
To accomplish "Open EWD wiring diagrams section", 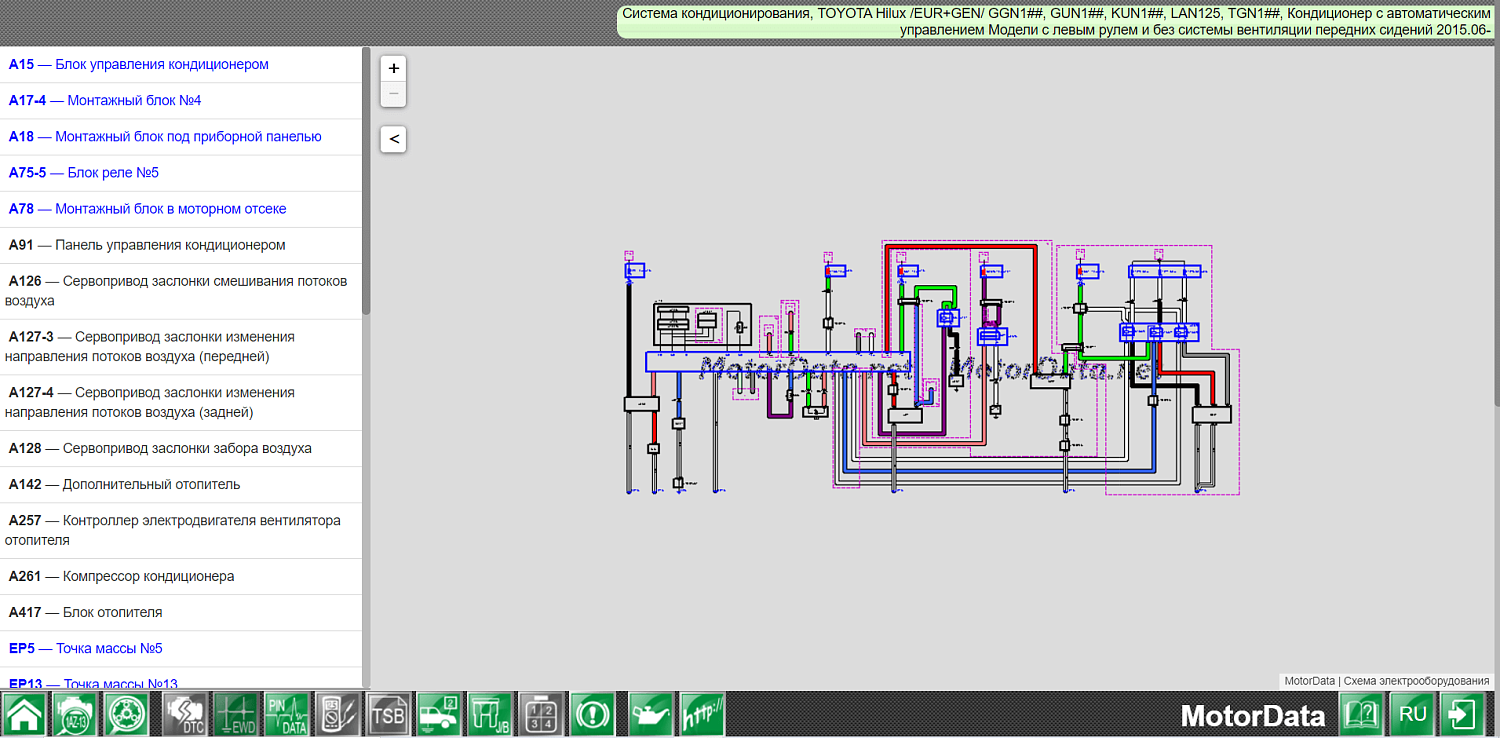I will (236, 715).
